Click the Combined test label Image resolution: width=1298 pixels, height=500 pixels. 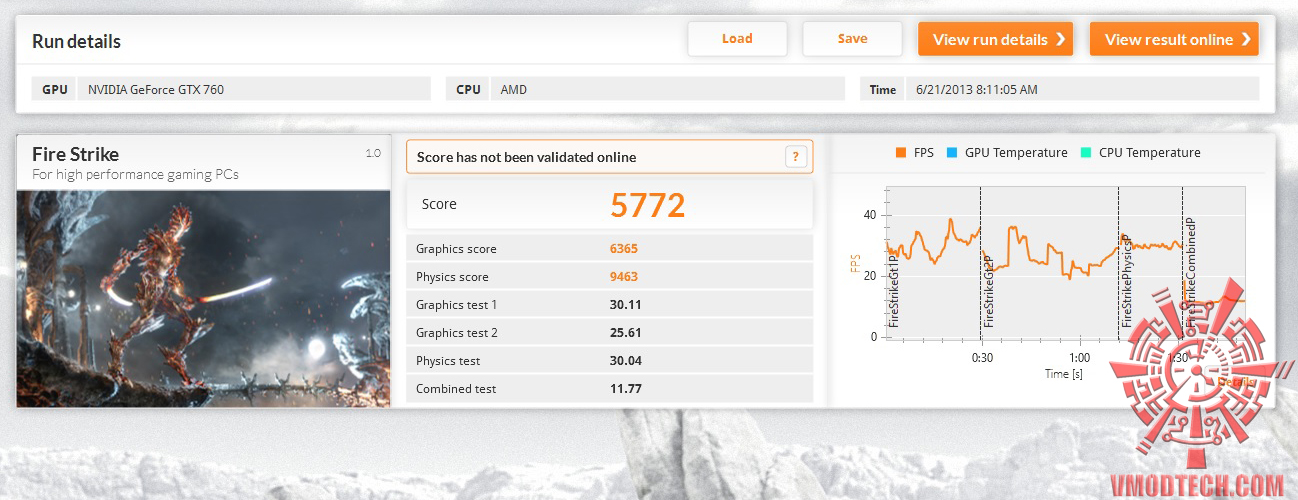456,389
